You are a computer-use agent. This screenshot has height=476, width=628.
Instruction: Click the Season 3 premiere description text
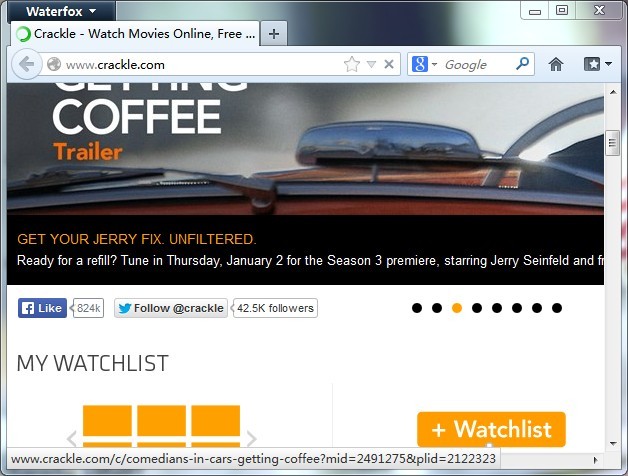(310, 260)
